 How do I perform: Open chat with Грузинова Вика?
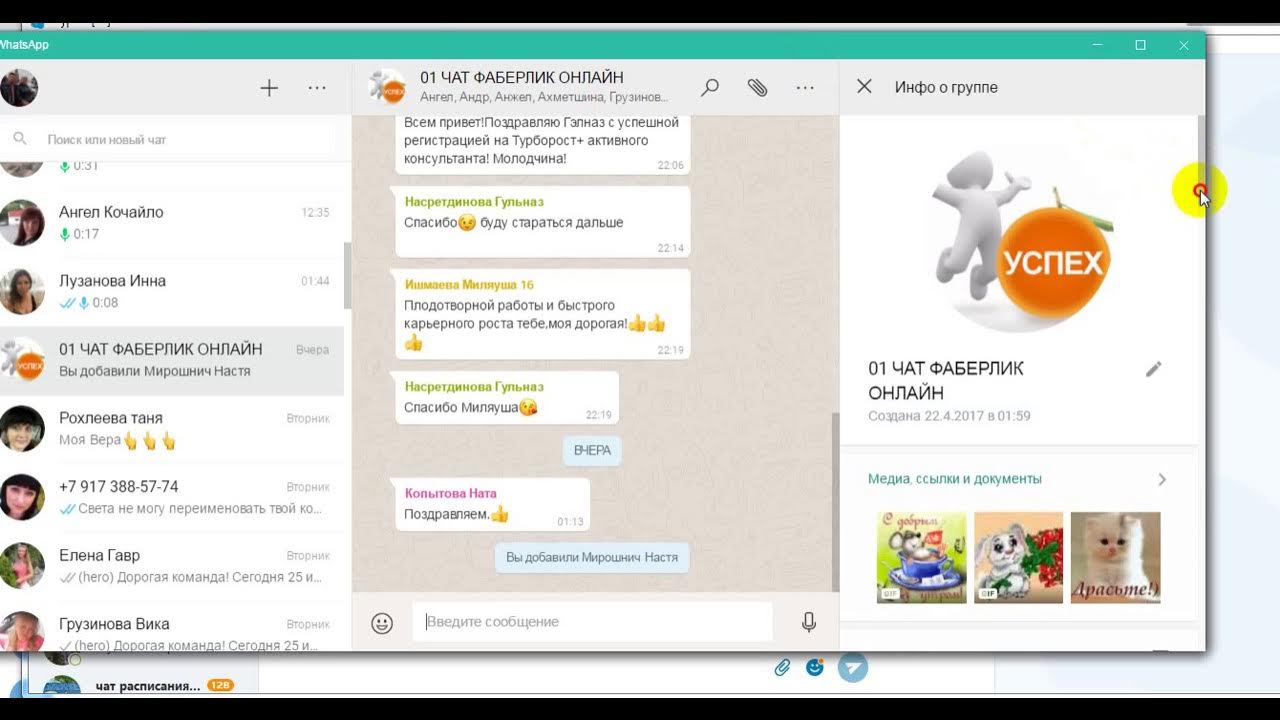pyautogui.click(x=172, y=628)
